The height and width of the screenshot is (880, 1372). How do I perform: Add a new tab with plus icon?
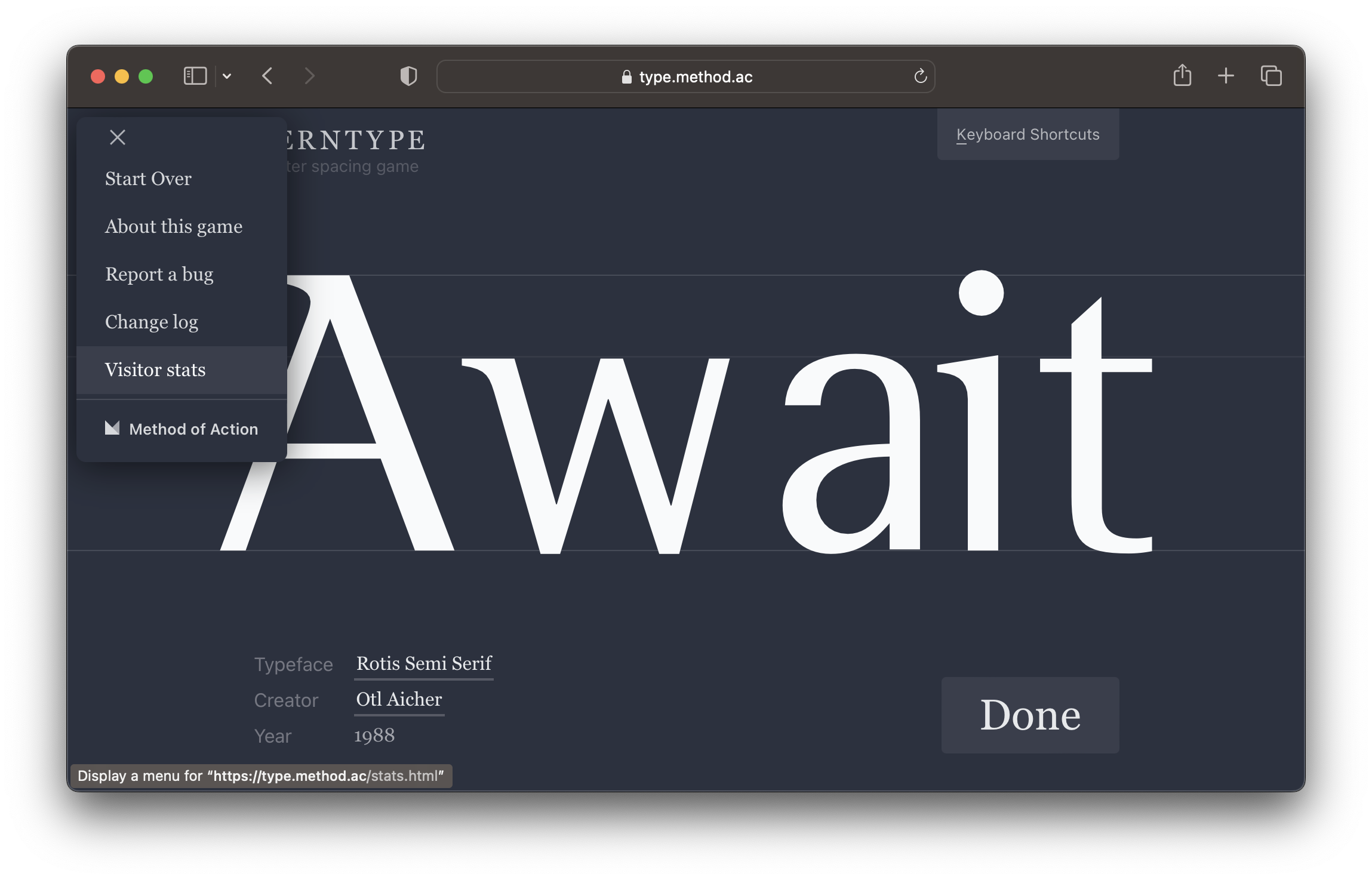(x=1226, y=76)
